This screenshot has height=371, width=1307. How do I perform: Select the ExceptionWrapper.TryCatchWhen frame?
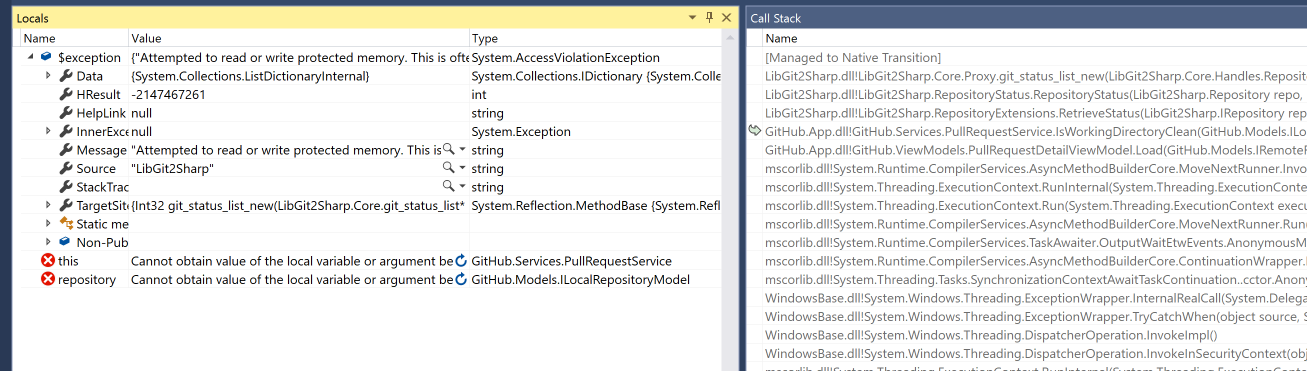(1035, 316)
